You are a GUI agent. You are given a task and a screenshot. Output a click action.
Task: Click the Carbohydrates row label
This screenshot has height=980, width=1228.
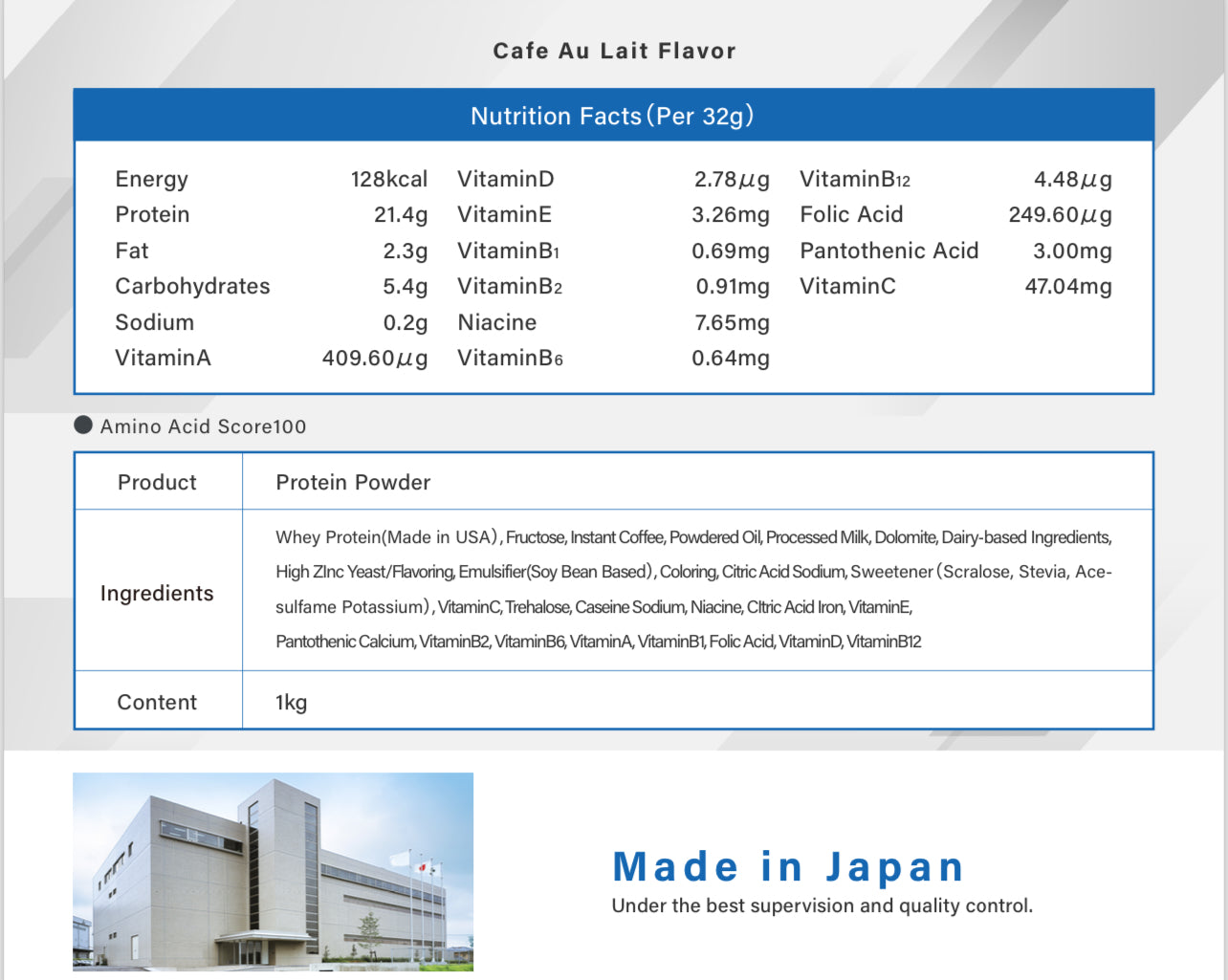pos(192,287)
